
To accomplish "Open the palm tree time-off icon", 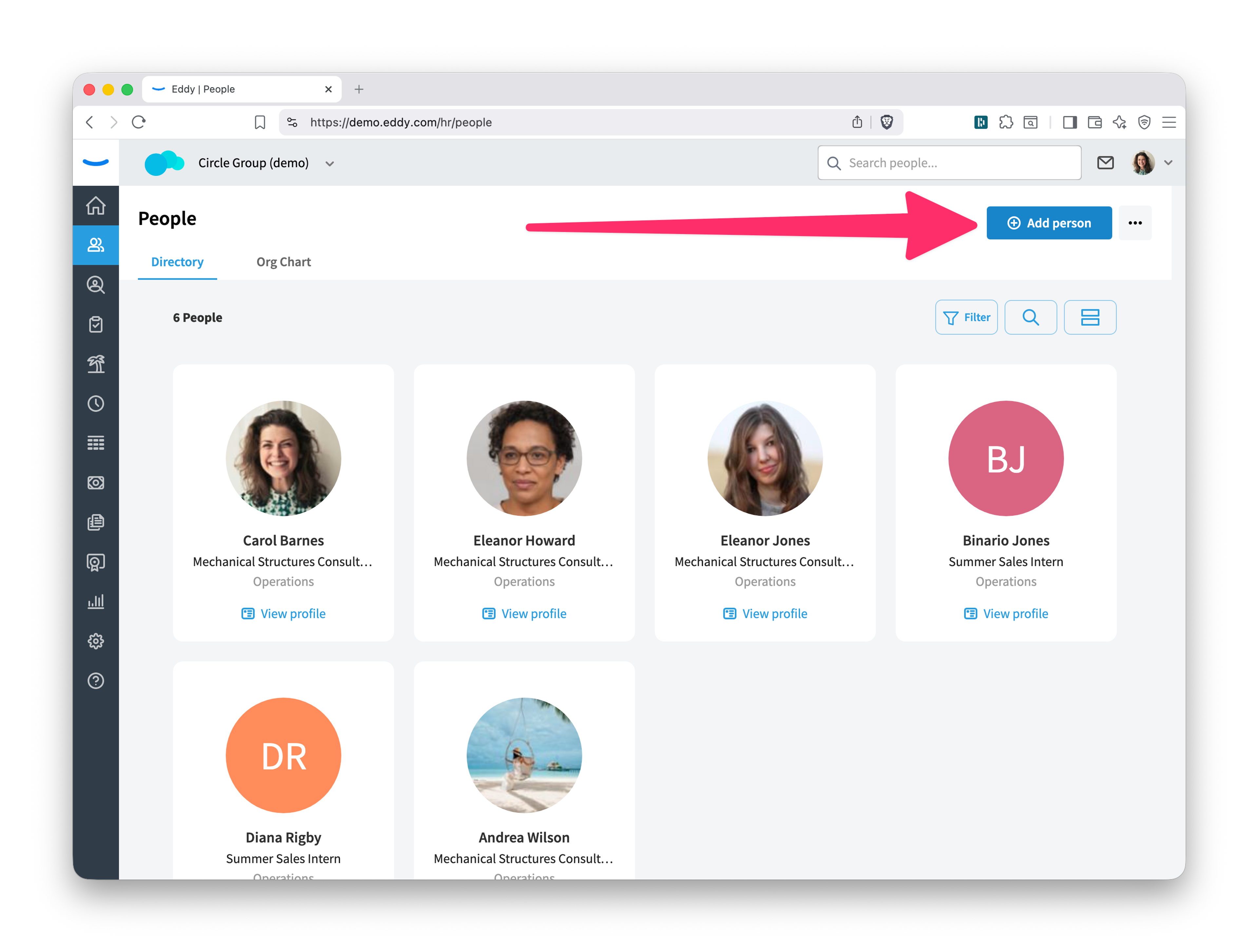I will [x=96, y=364].
